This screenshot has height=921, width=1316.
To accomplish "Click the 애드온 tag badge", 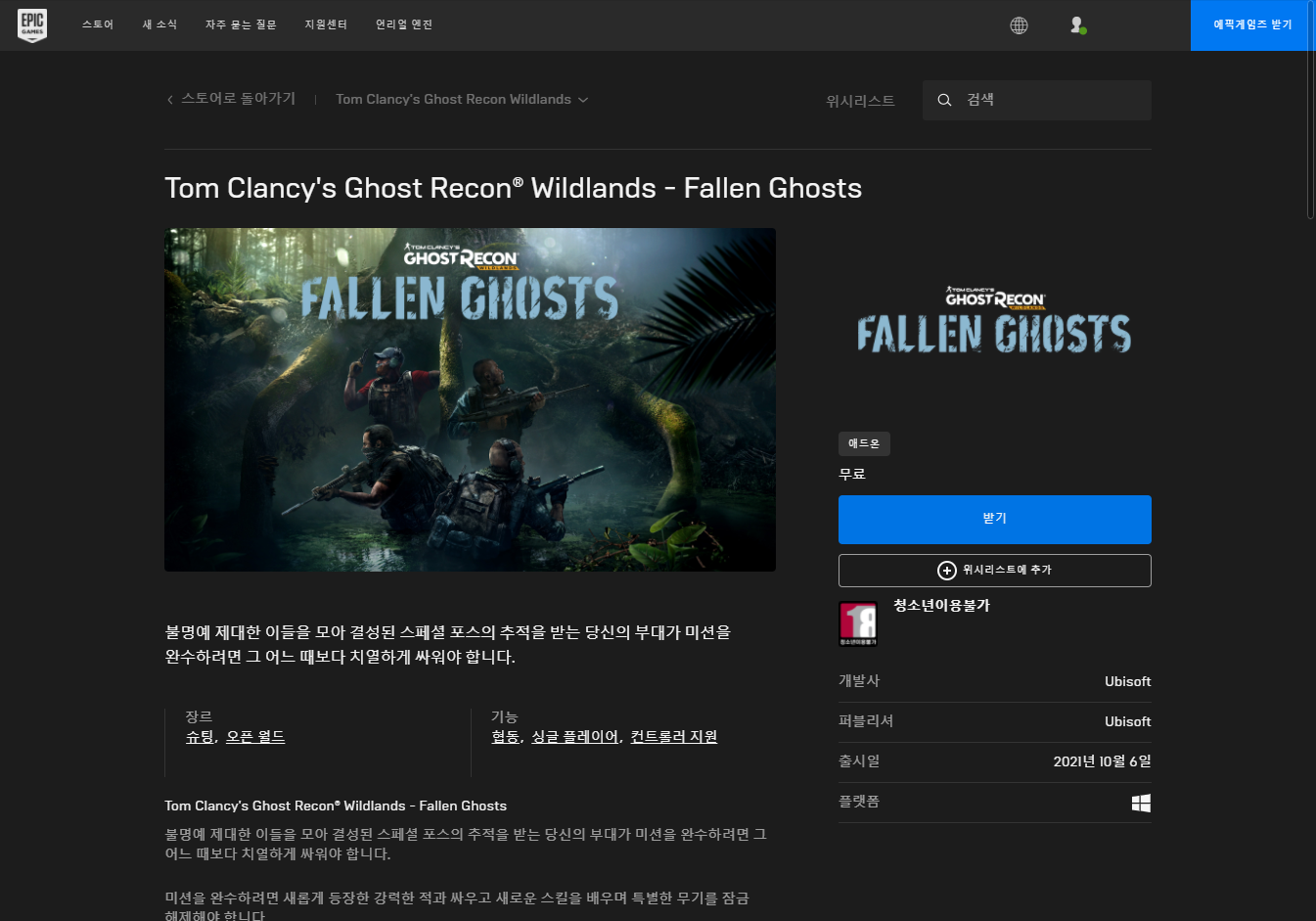I will pyautogui.click(x=864, y=443).
